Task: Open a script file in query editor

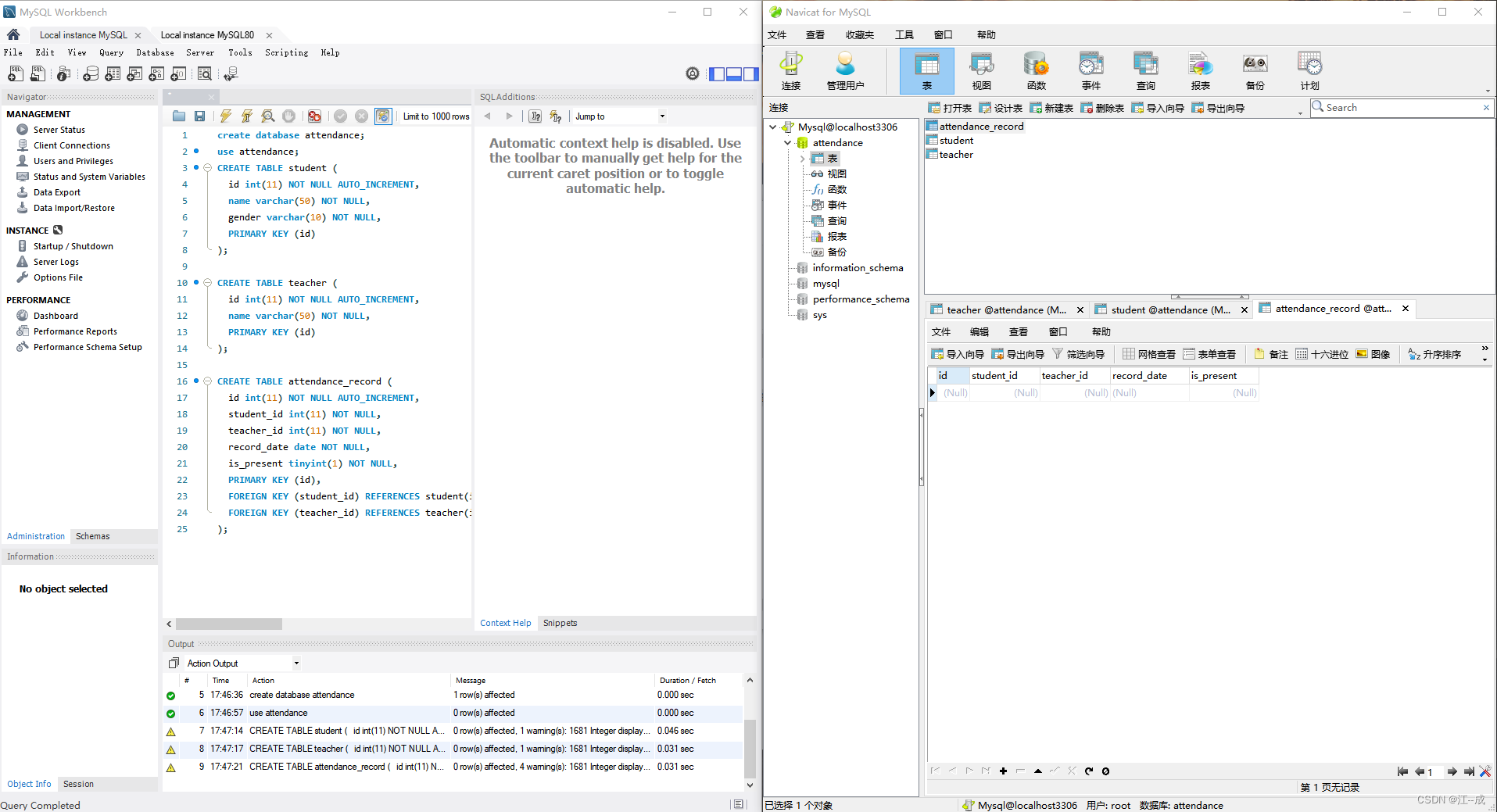Action: 179,116
